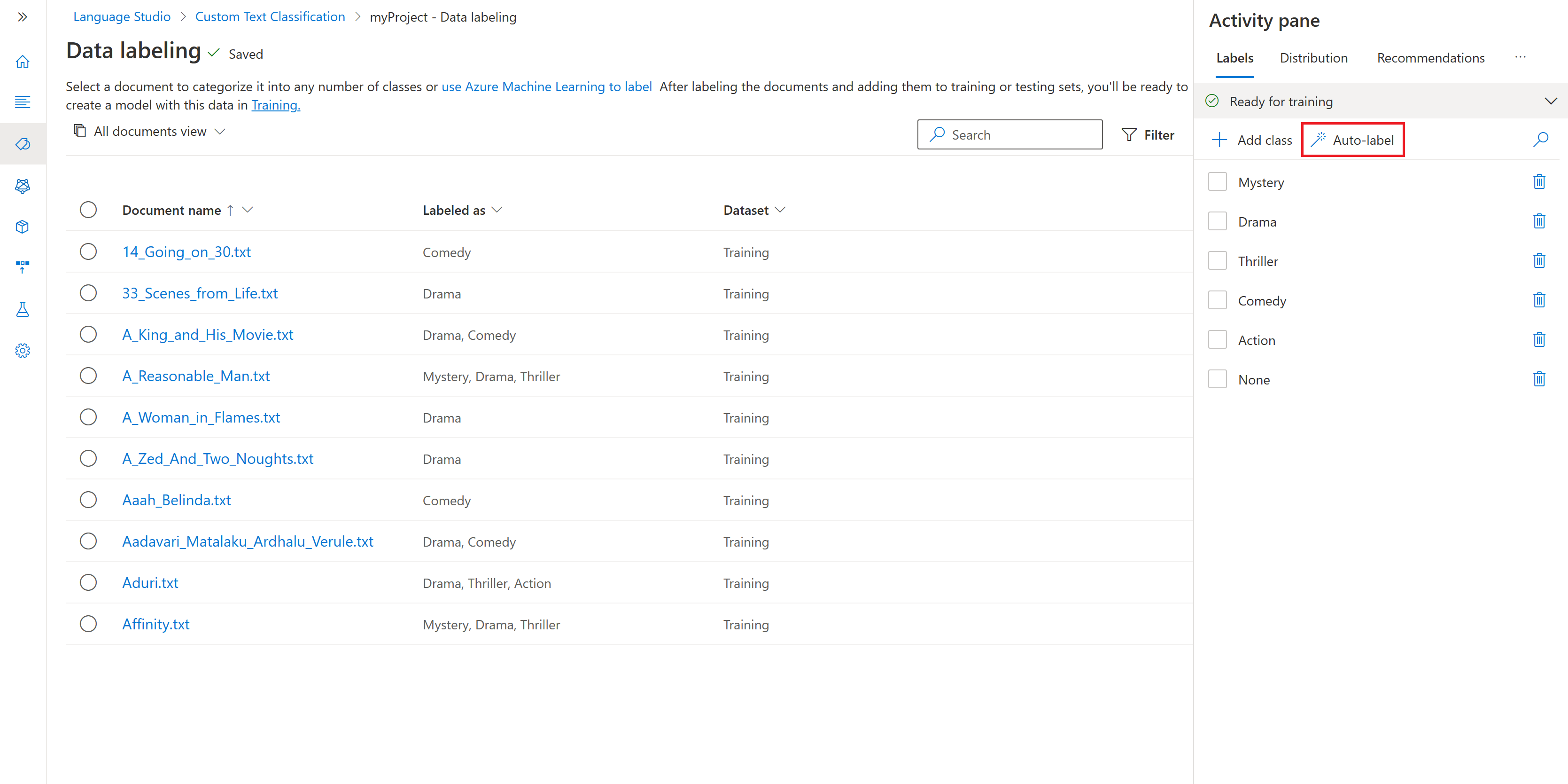1568x784 pixels.
Task: Click the flask testing icon in sidebar
Action: coord(23,309)
